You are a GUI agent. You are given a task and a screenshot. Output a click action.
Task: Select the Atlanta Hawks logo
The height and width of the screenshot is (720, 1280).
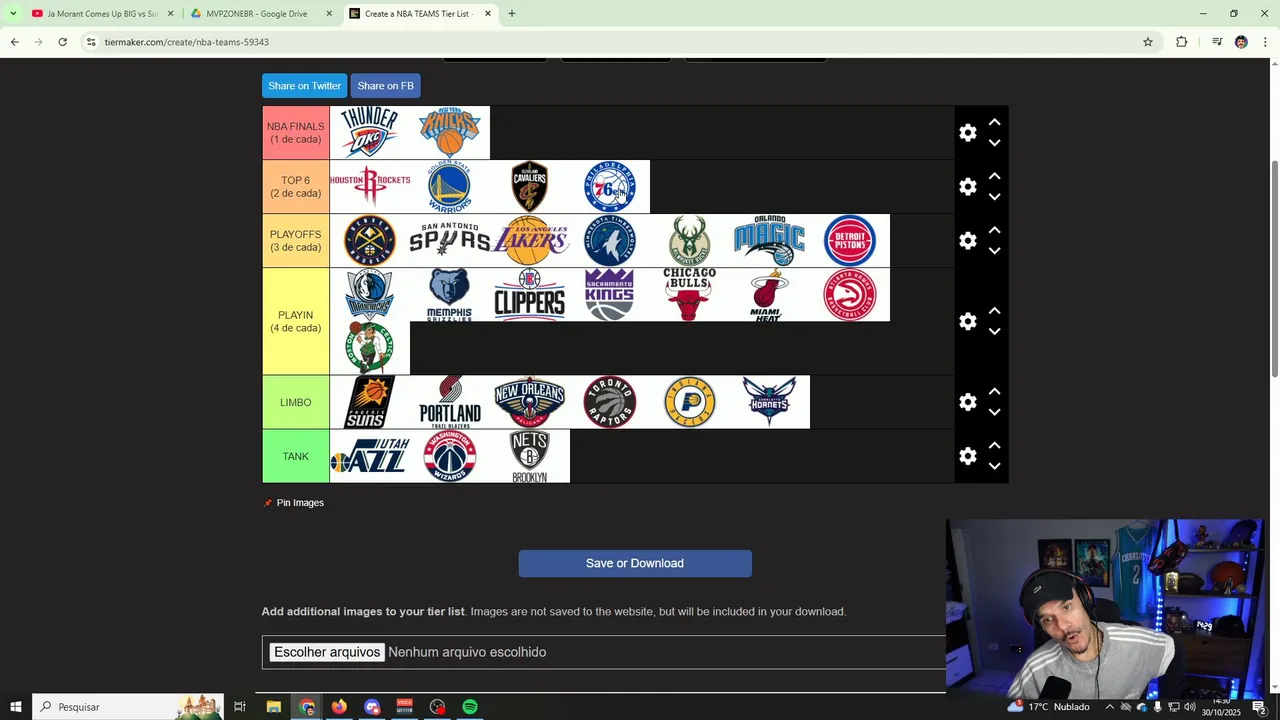click(850, 295)
